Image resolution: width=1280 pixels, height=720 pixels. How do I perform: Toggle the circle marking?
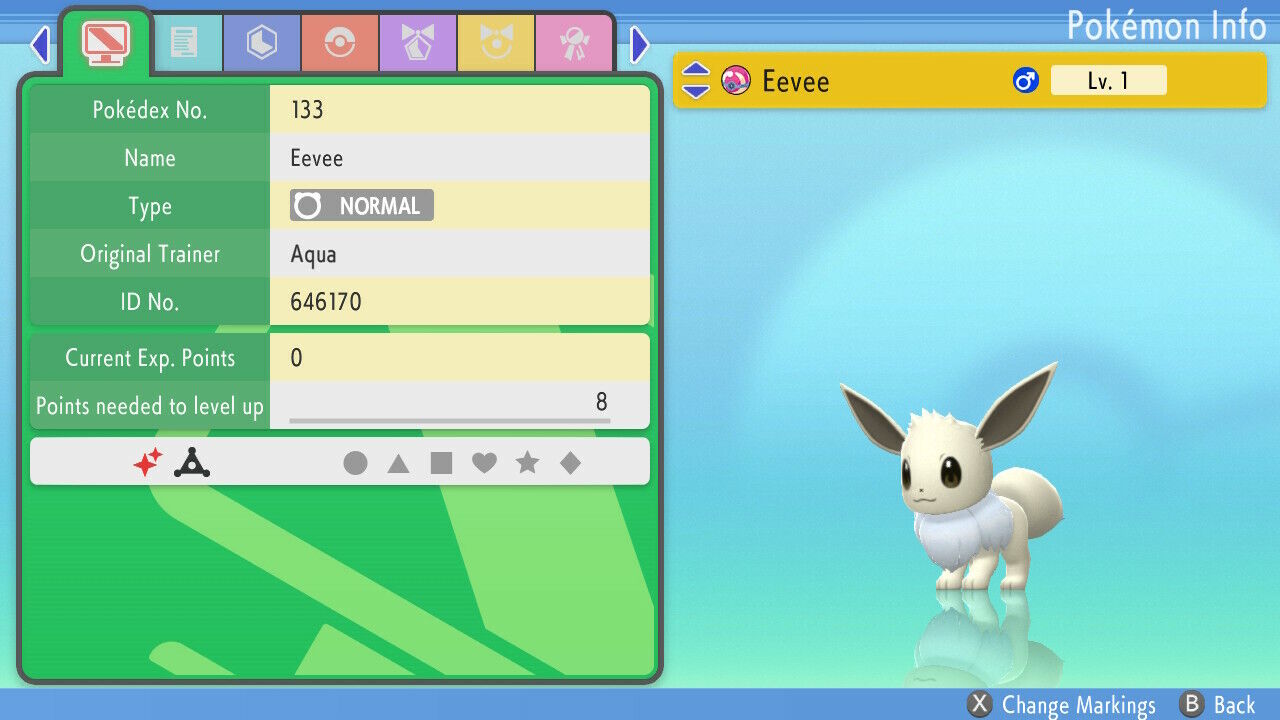(355, 463)
